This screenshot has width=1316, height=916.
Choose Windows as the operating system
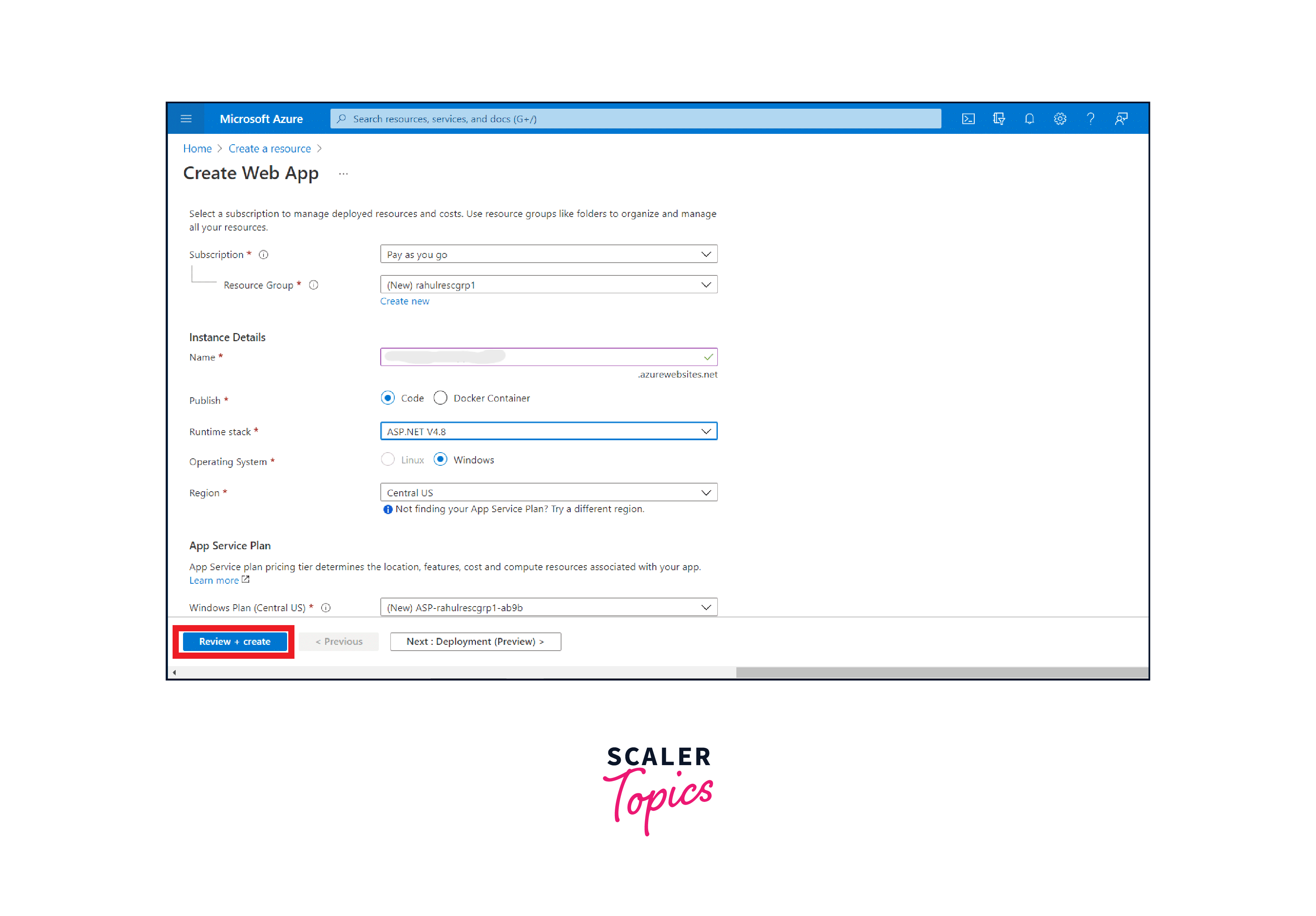click(440, 460)
